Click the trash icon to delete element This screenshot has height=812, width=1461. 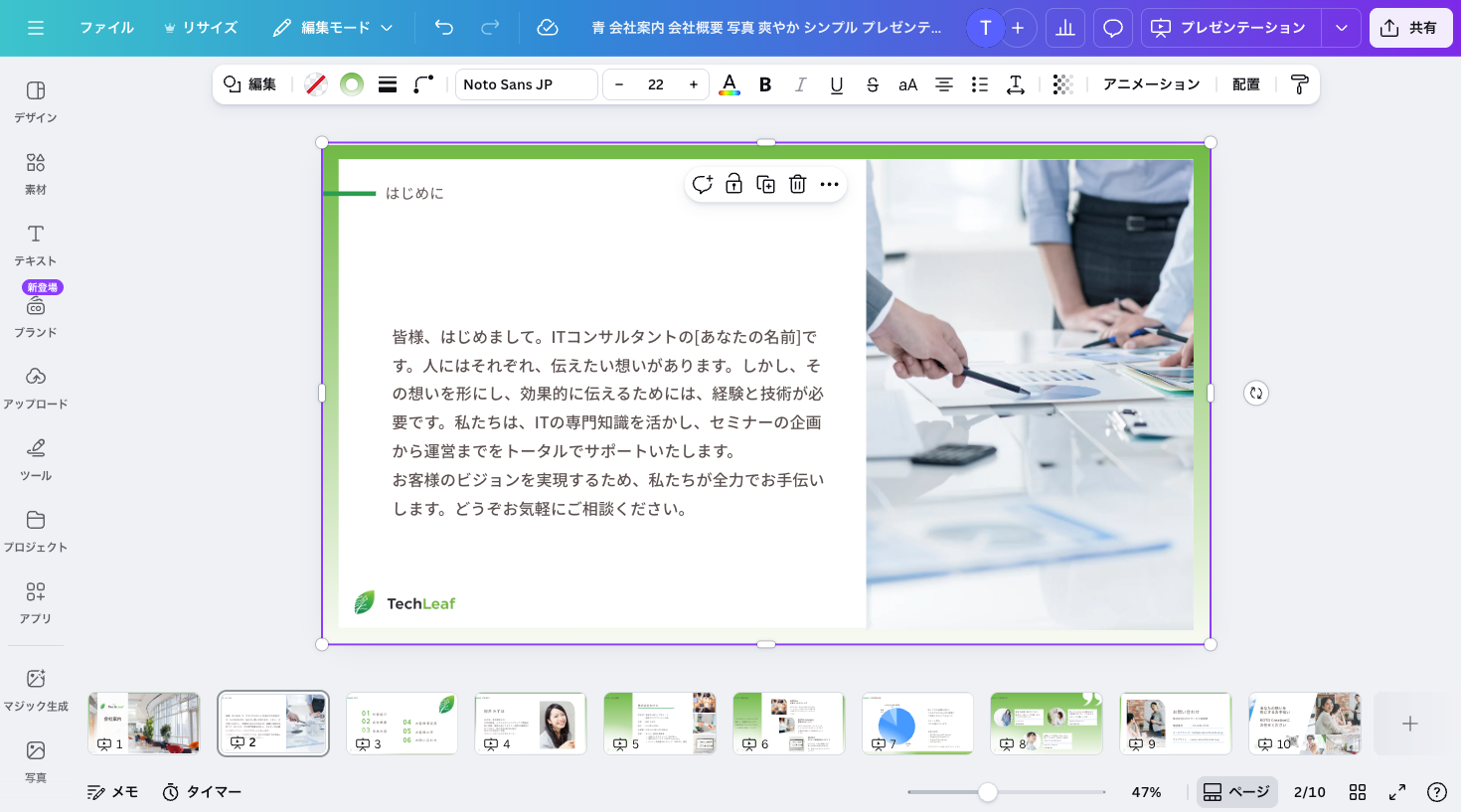click(797, 184)
